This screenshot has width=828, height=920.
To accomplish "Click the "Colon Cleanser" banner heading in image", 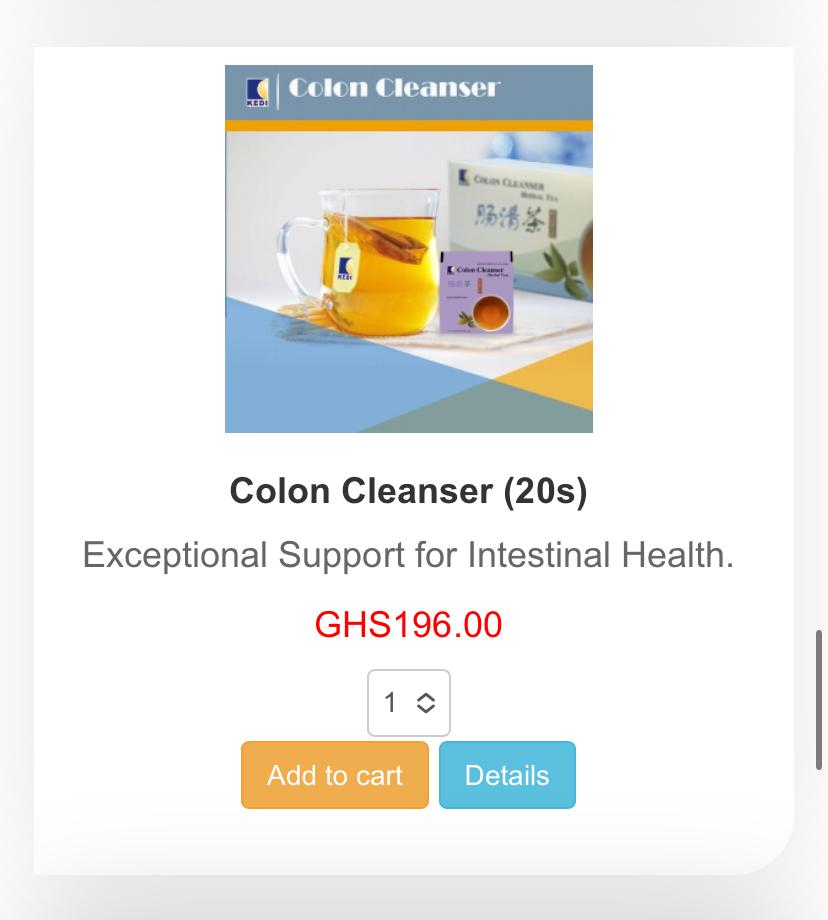I will [x=394, y=88].
